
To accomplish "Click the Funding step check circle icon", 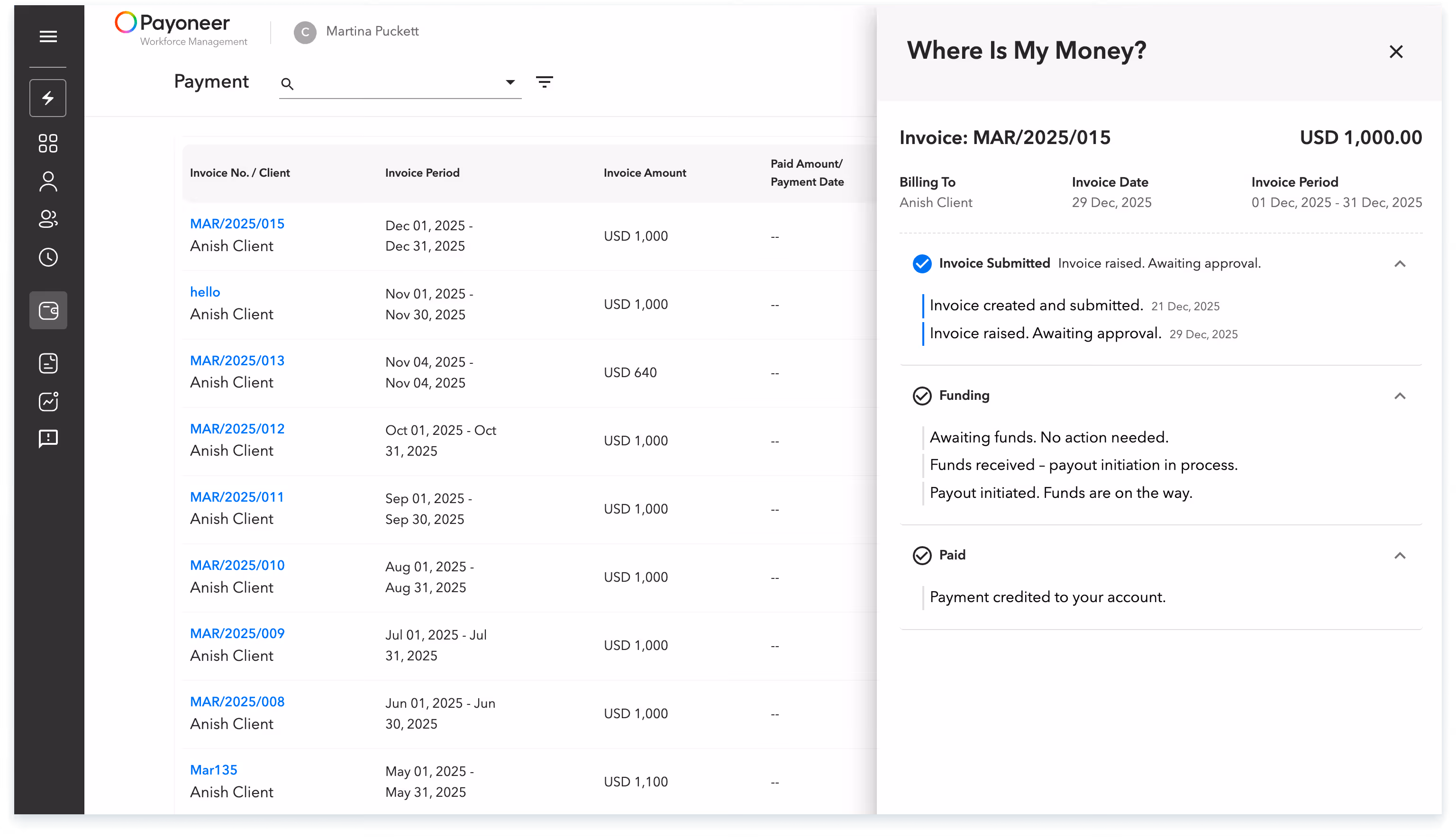I will pyautogui.click(x=922, y=396).
